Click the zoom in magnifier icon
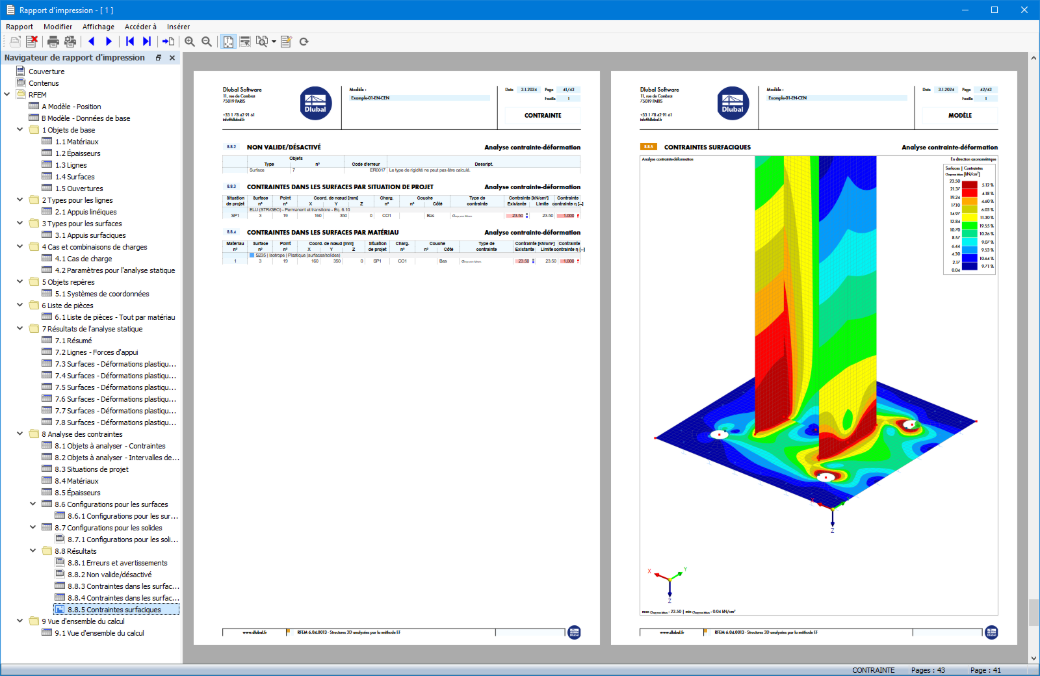Screen dimensions: 1040x676 pos(190,42)
